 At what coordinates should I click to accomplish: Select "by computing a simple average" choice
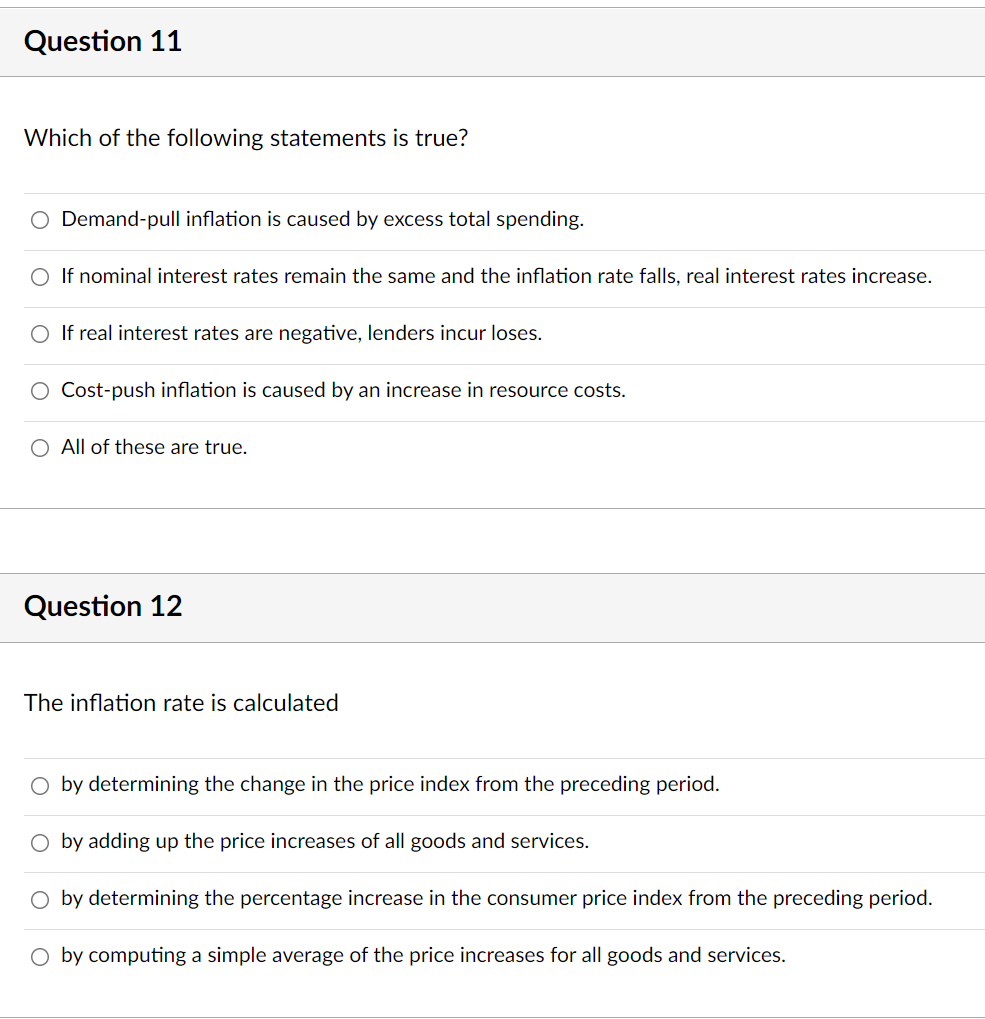(39, 956)
